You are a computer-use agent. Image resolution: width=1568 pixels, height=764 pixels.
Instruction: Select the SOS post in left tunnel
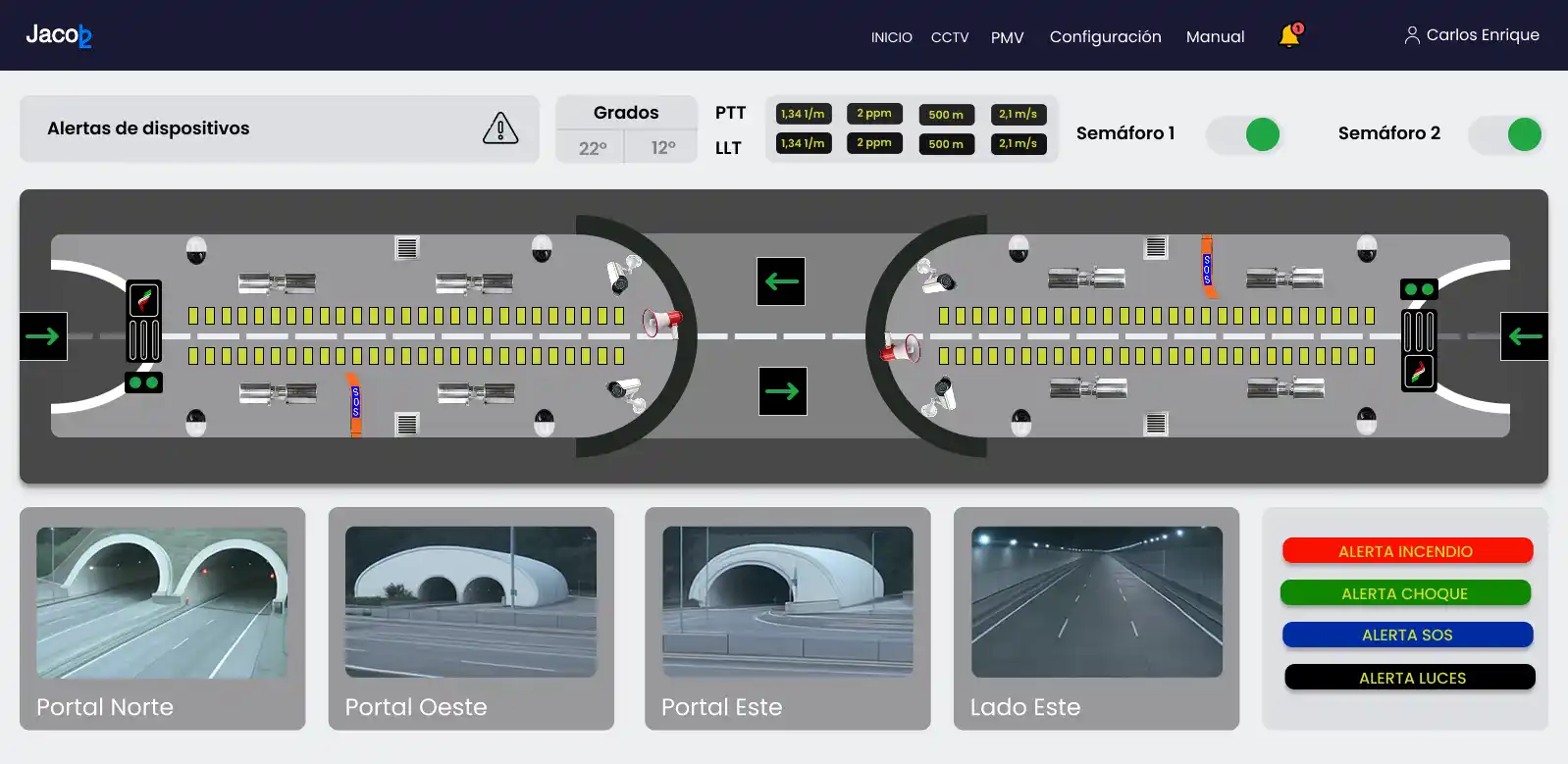pyautogui.click(x=355, y=403)
